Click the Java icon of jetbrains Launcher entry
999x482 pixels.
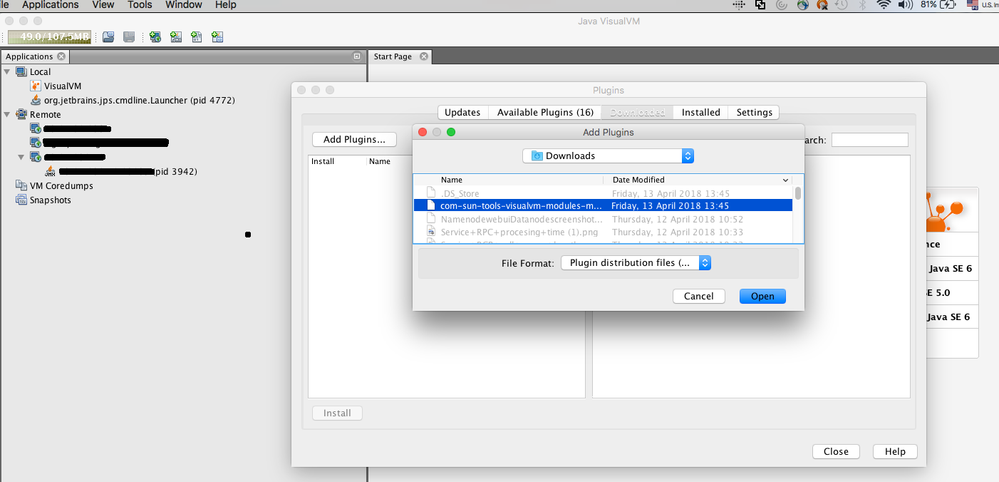click(36, 100)
